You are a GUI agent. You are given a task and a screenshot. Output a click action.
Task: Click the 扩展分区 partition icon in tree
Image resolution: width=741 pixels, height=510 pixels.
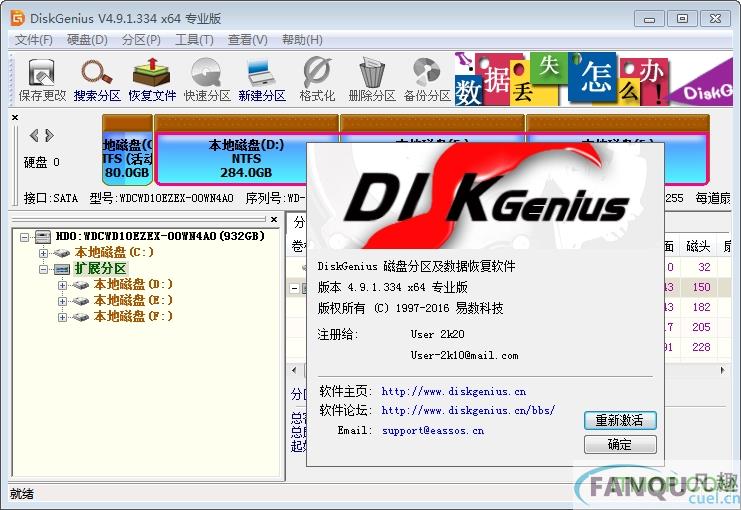62,269
